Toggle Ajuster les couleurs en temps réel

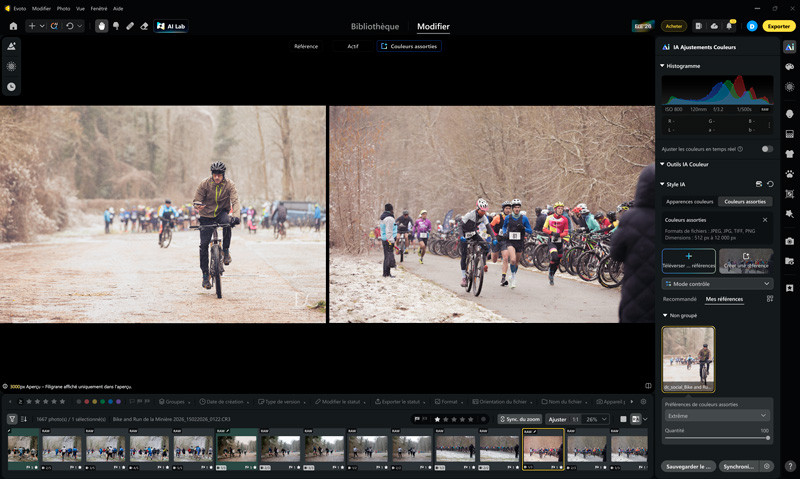point(767,149)
